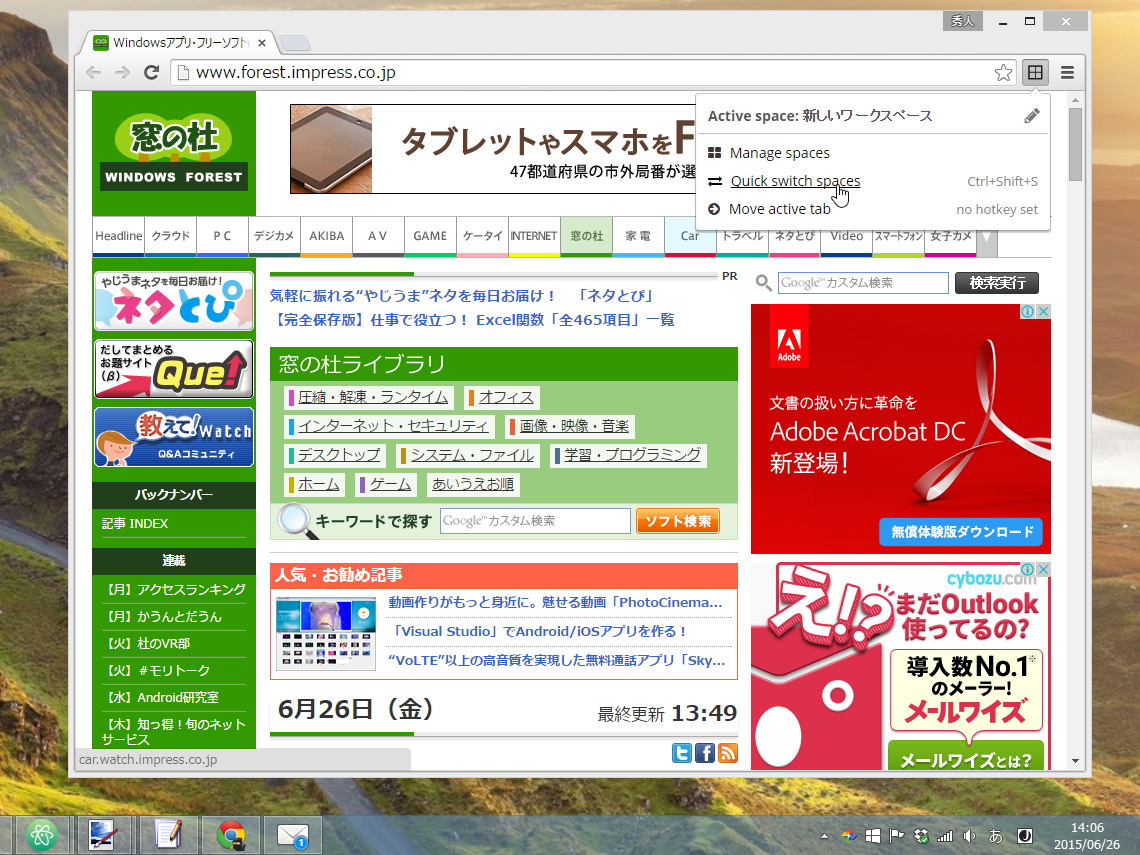The image size is (1140, 855).
Task: Open the notepad app in taskbar
Action: [169, 835]
